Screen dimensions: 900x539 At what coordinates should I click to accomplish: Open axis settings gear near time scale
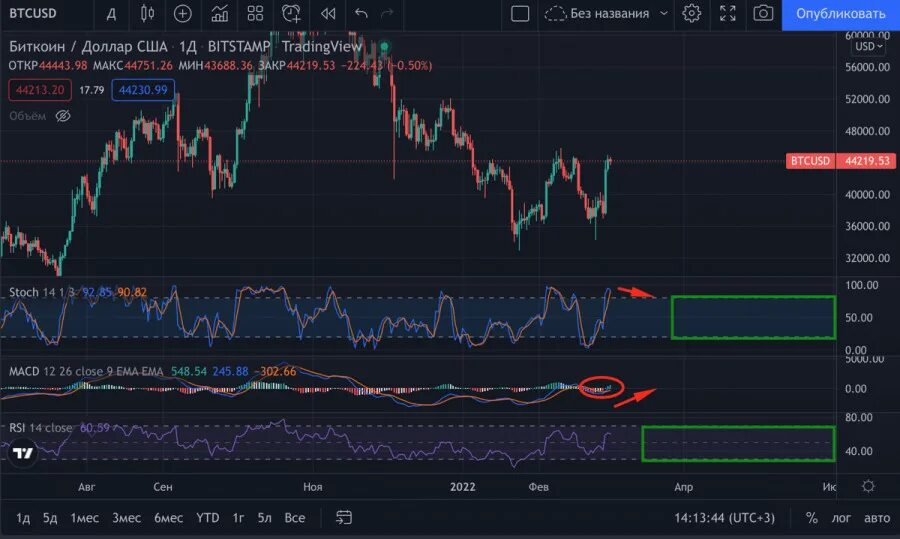(x=868, y=486)
